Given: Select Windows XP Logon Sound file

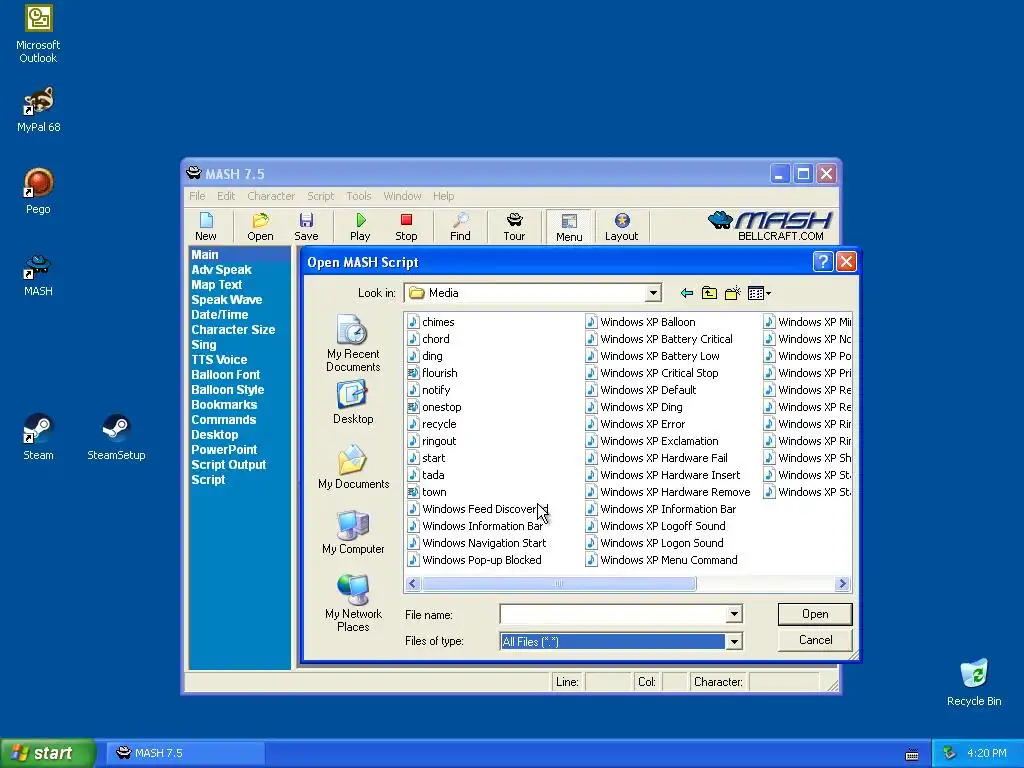Looking at the screenshot, I should point(654,543).
